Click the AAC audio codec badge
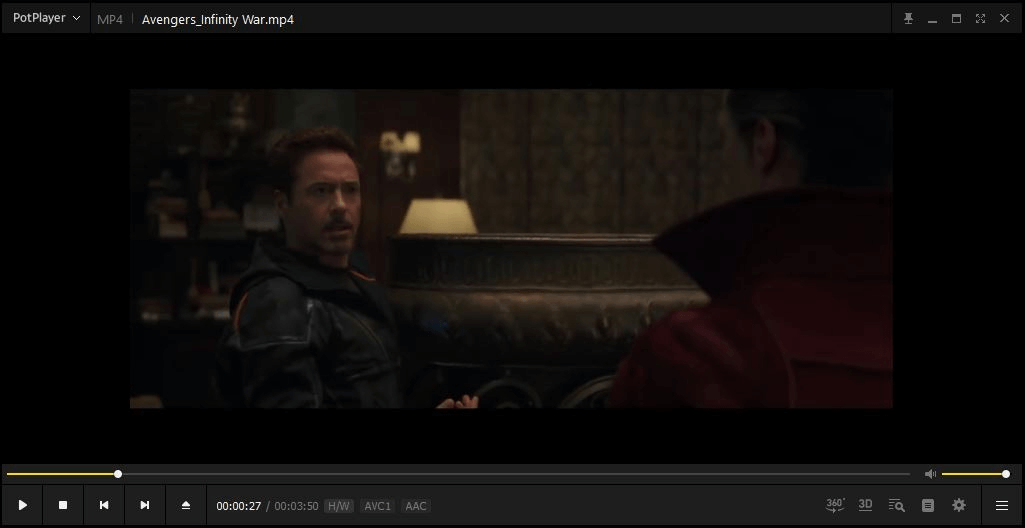Screen dimensions: 1025x528 416,506
